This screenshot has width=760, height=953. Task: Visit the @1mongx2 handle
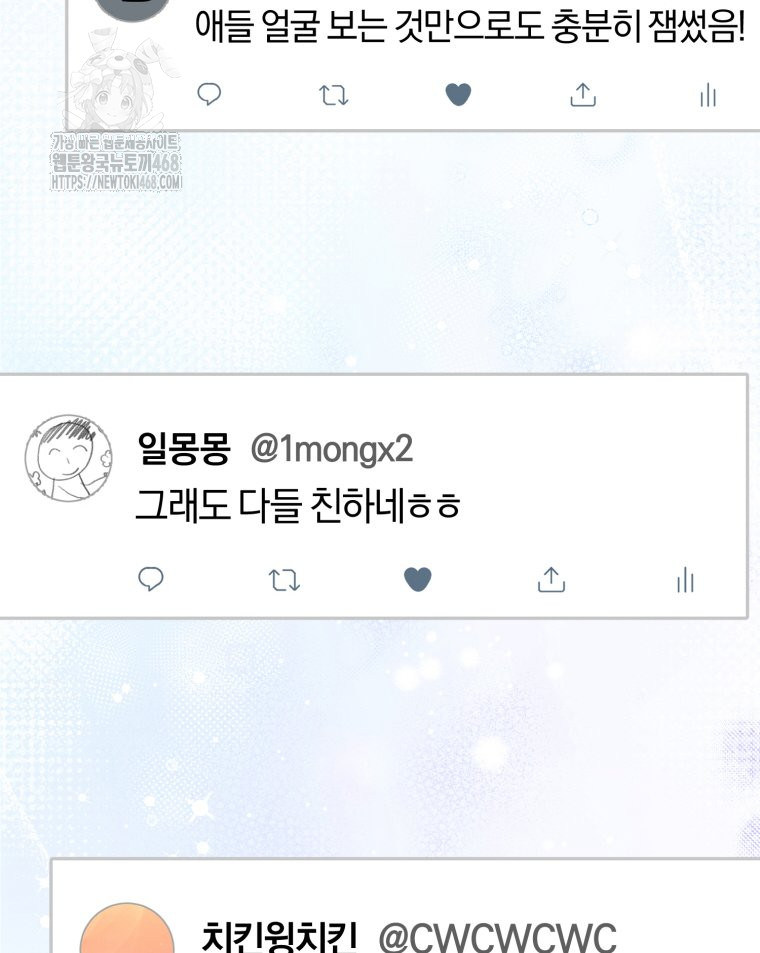[x=332, y=450]
